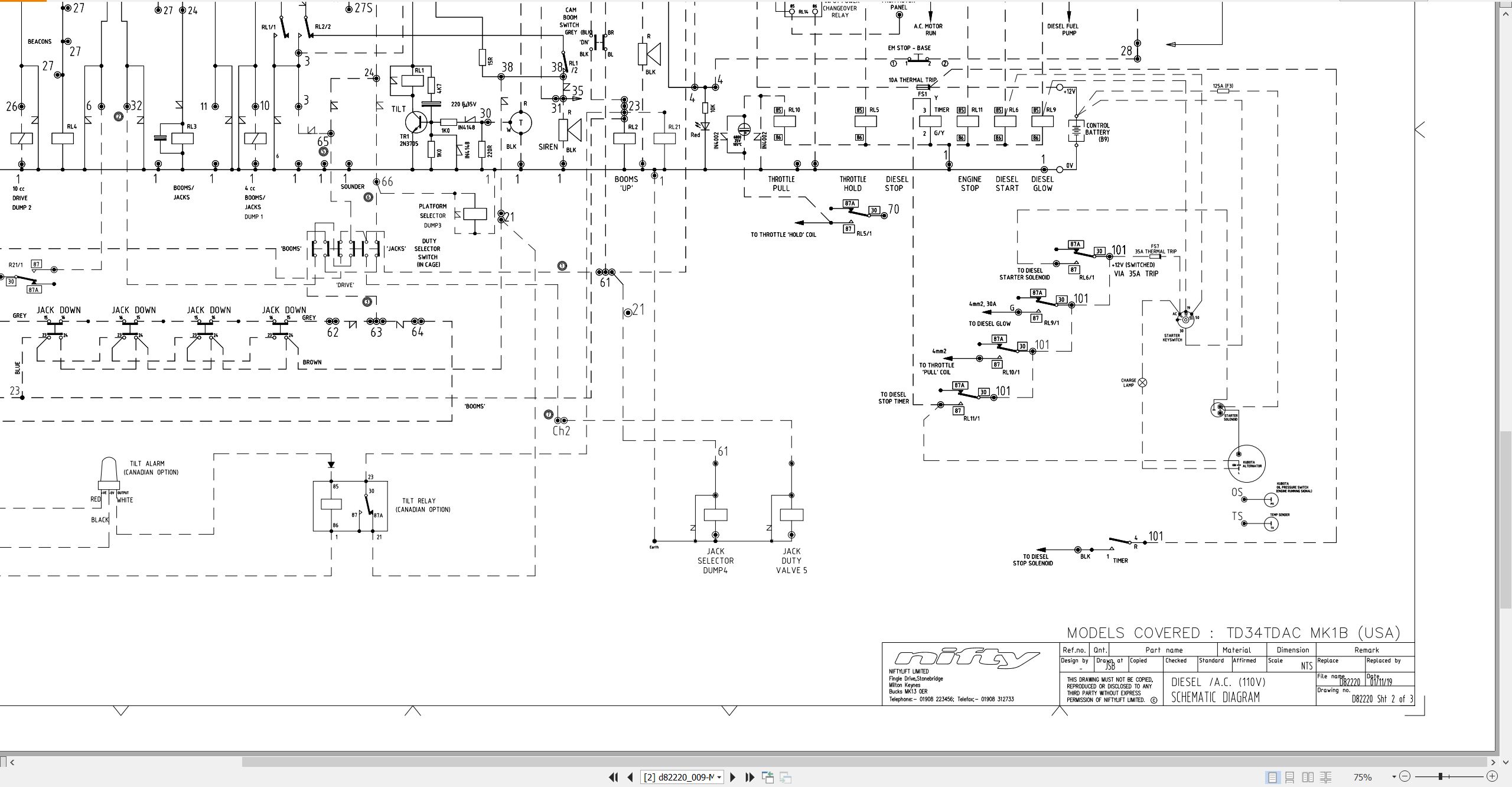Go back to the previous view
This screenshot has height=787, width=1512.
tap(768, 778)
